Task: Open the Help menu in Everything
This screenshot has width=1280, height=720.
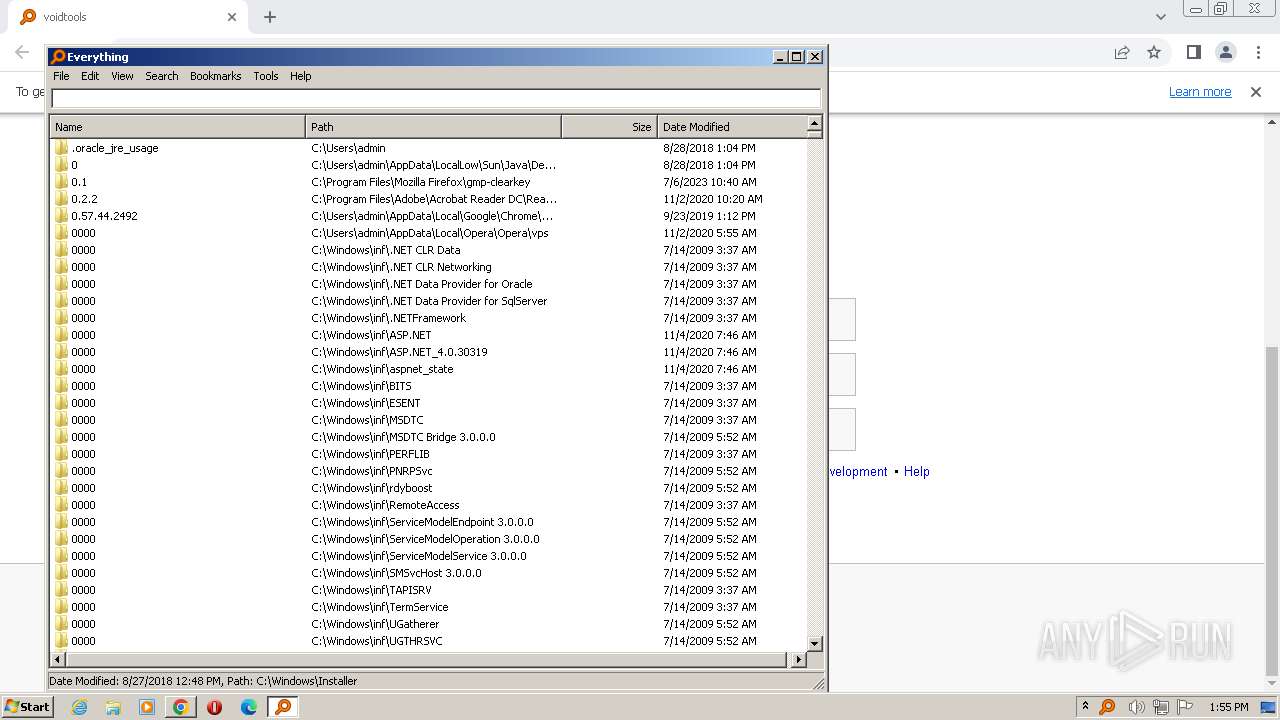Action: (x=300, y=76)
